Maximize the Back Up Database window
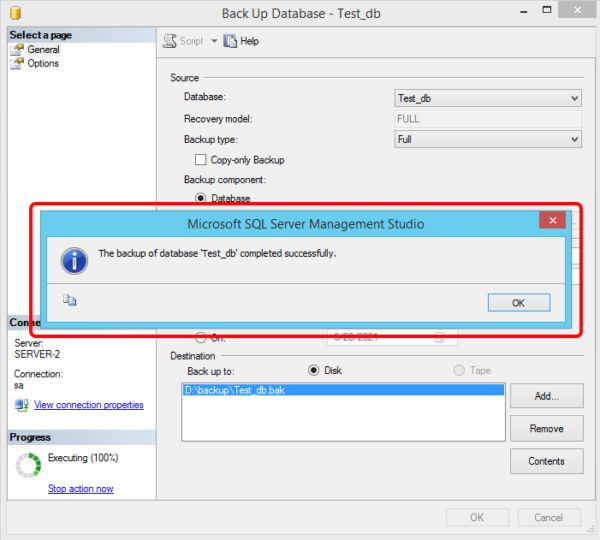Screen dimensions: 600x540 point(547,10)
